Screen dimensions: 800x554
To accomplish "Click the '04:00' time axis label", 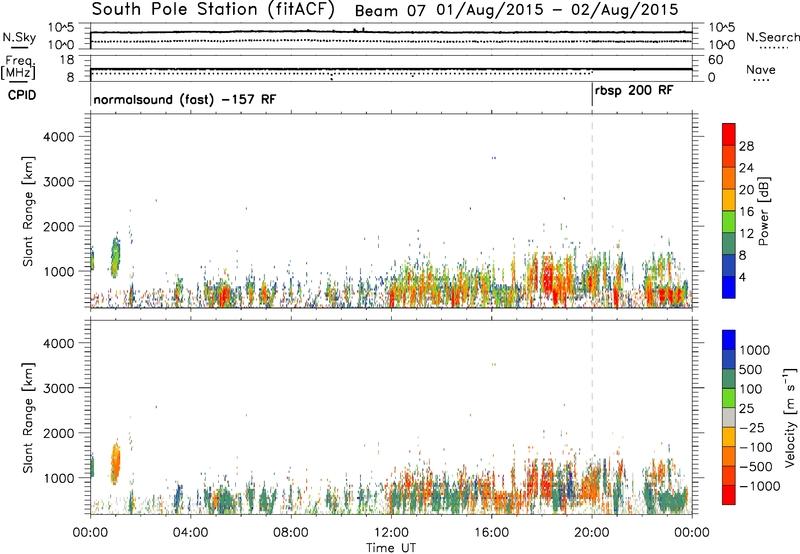I will [190, 533].
